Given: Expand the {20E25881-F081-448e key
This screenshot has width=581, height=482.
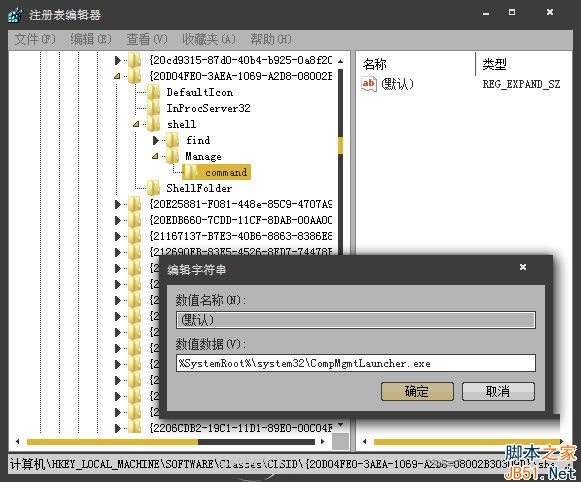Looking at the screenshot, I should (x=118, y=205).
